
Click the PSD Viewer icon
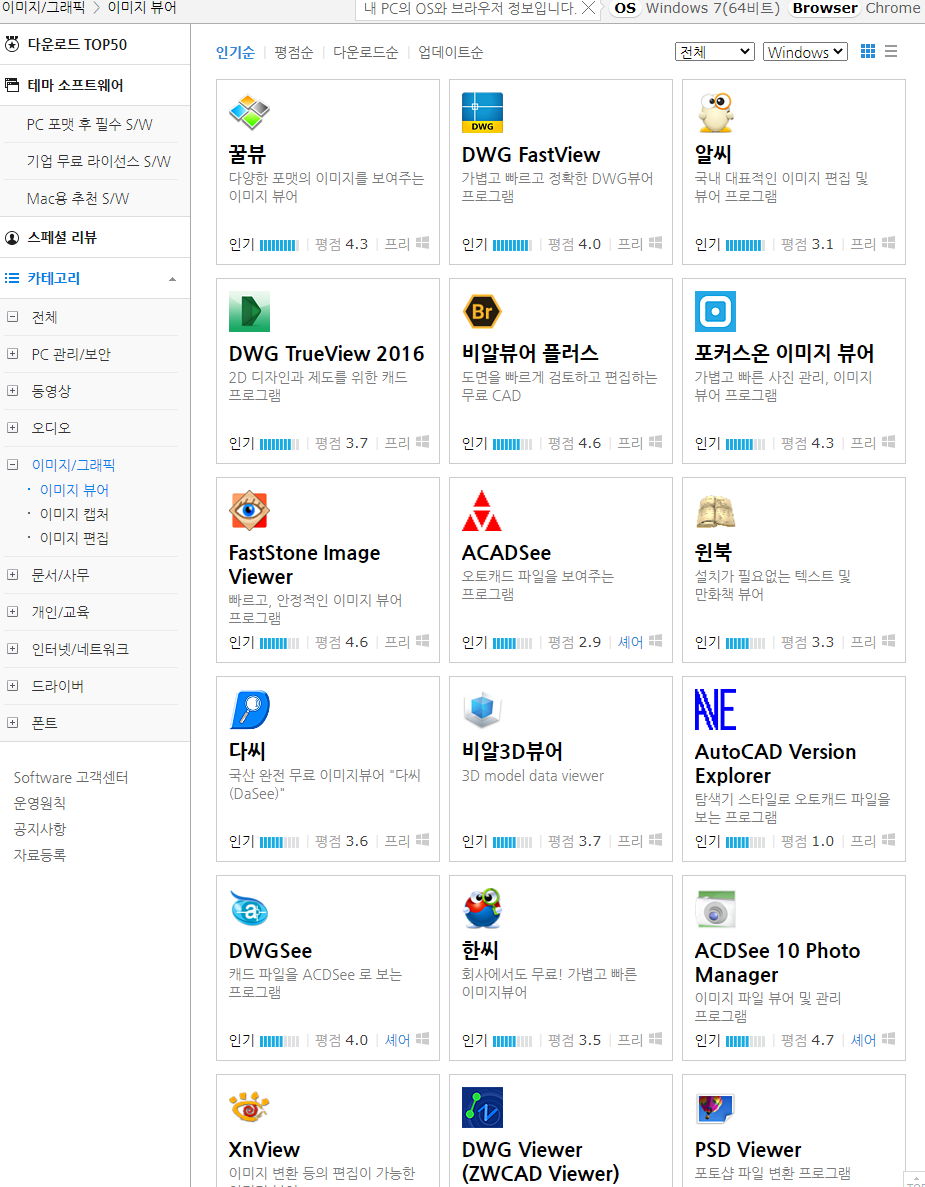click(x=715, y=1108)
